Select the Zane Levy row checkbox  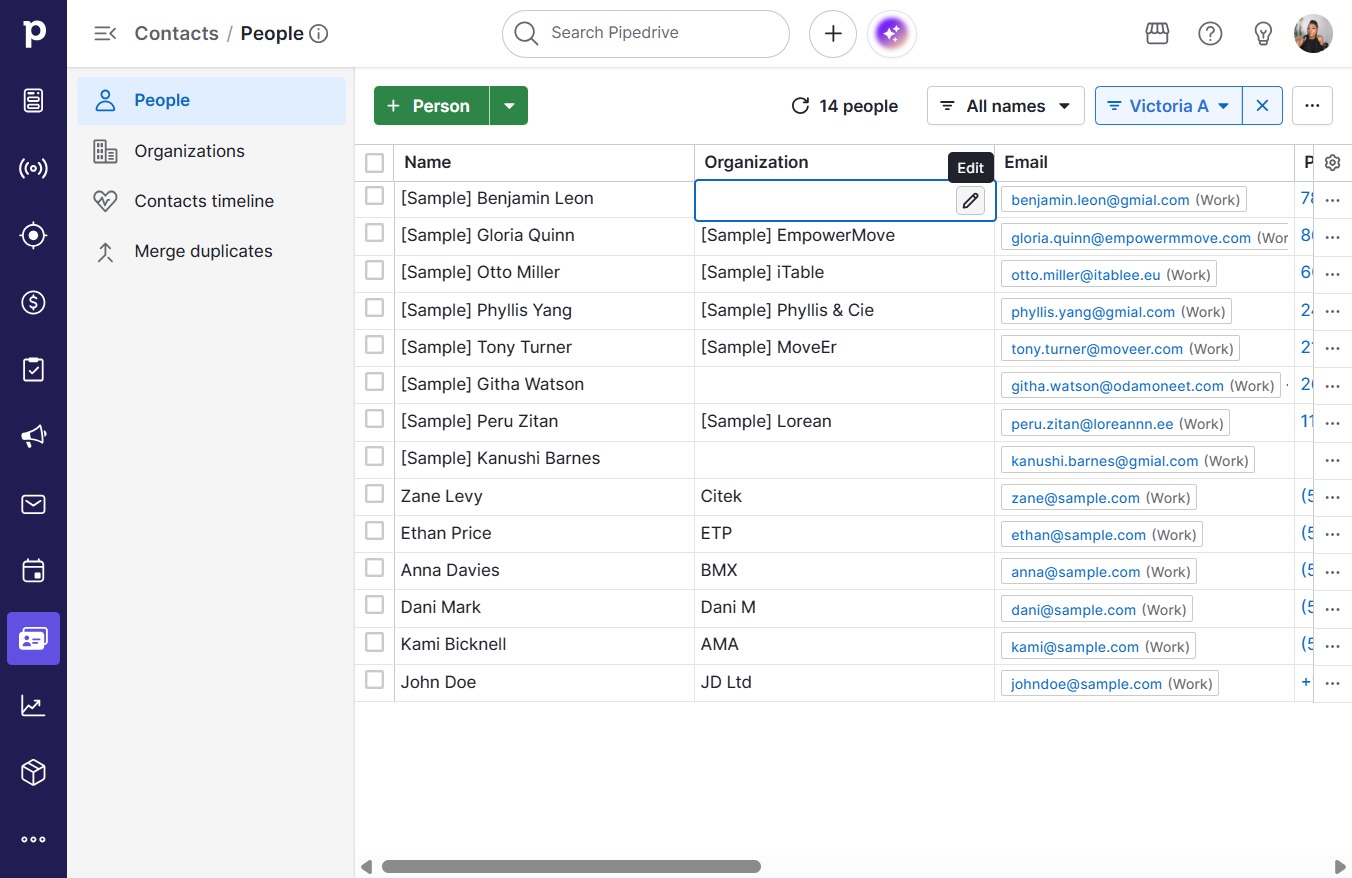[x=374, y=493]
